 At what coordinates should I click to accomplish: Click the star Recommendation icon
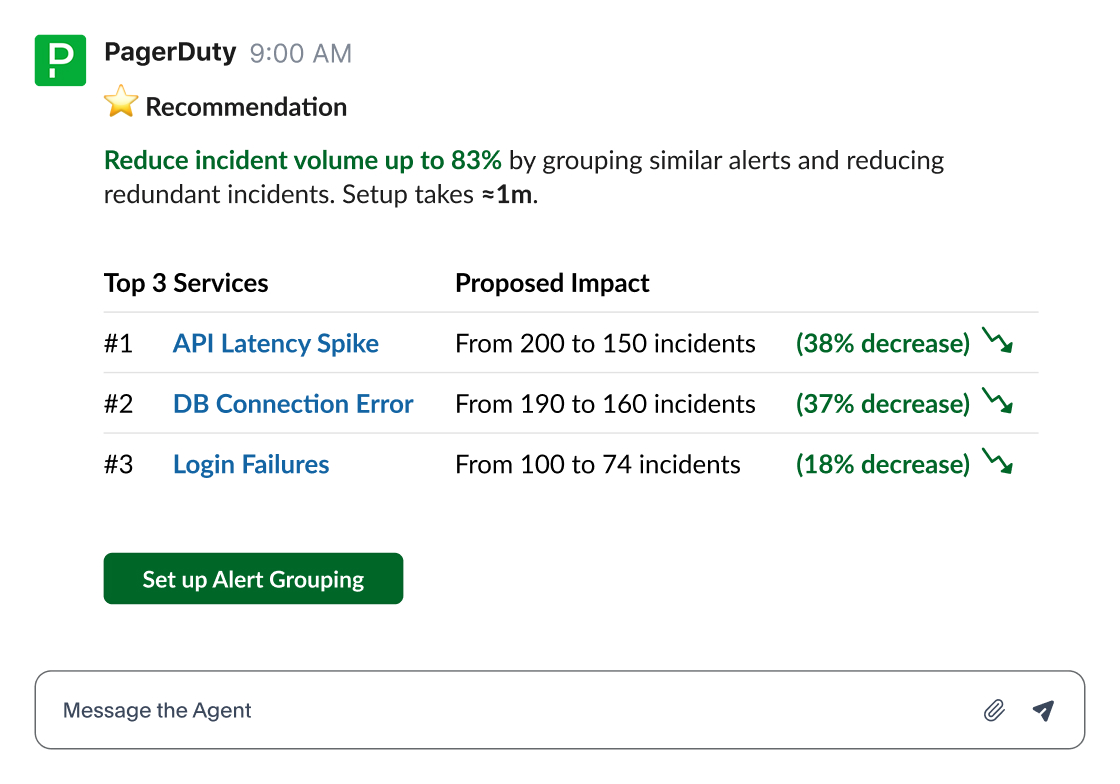(x=121, y=101)
